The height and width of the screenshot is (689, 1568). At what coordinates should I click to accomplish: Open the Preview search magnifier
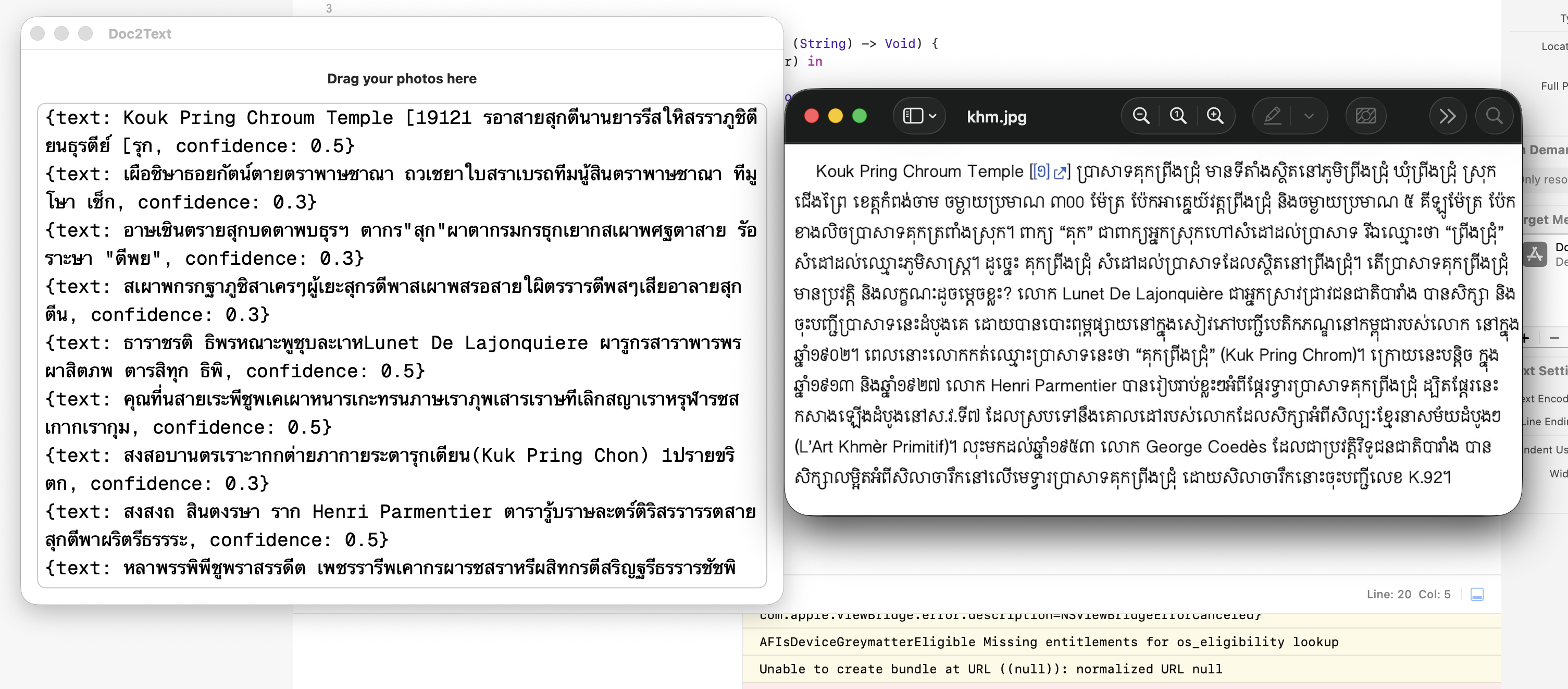[1494, 116]
